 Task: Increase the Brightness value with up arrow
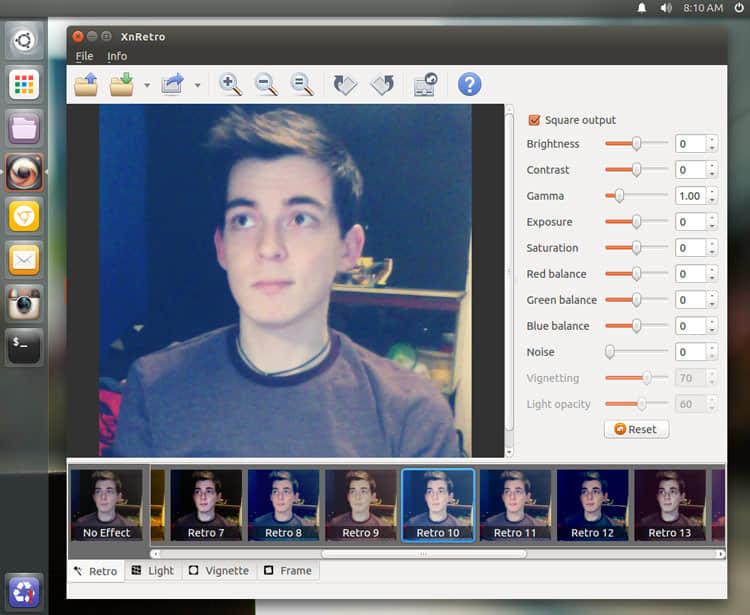tap(711, 140)
